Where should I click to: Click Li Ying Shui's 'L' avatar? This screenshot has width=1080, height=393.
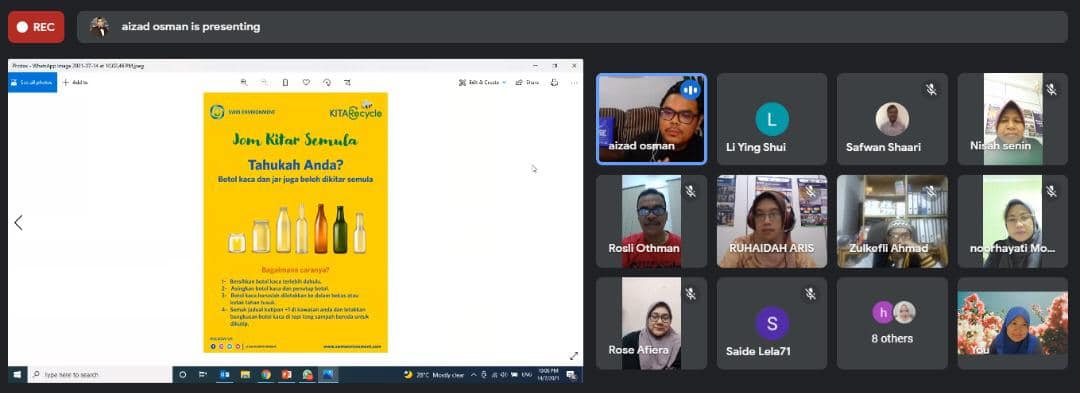click(x=771, y=119)
